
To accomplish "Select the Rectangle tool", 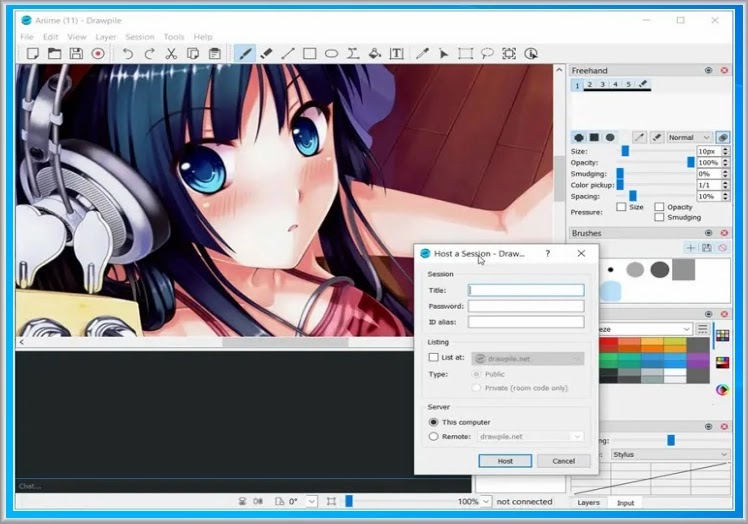I will coord(310,53).
